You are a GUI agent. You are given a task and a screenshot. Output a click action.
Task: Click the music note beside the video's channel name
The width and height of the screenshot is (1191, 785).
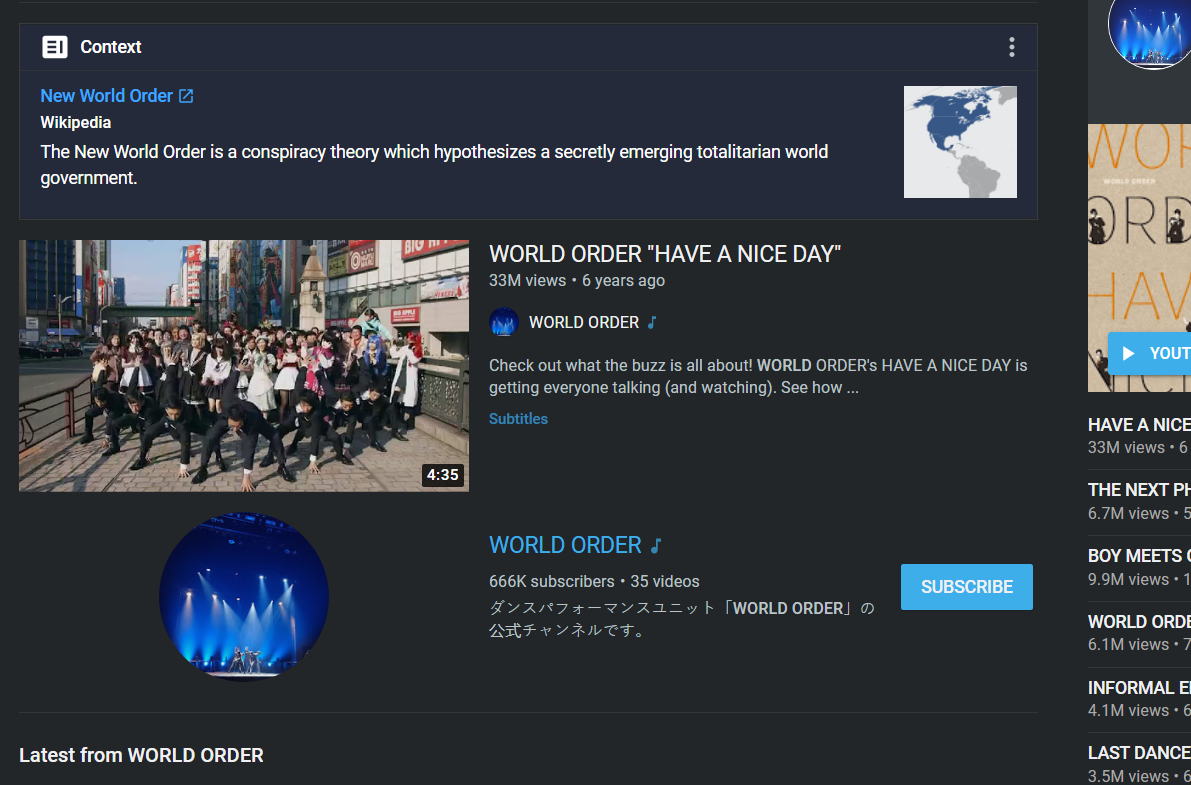point(652,323)
